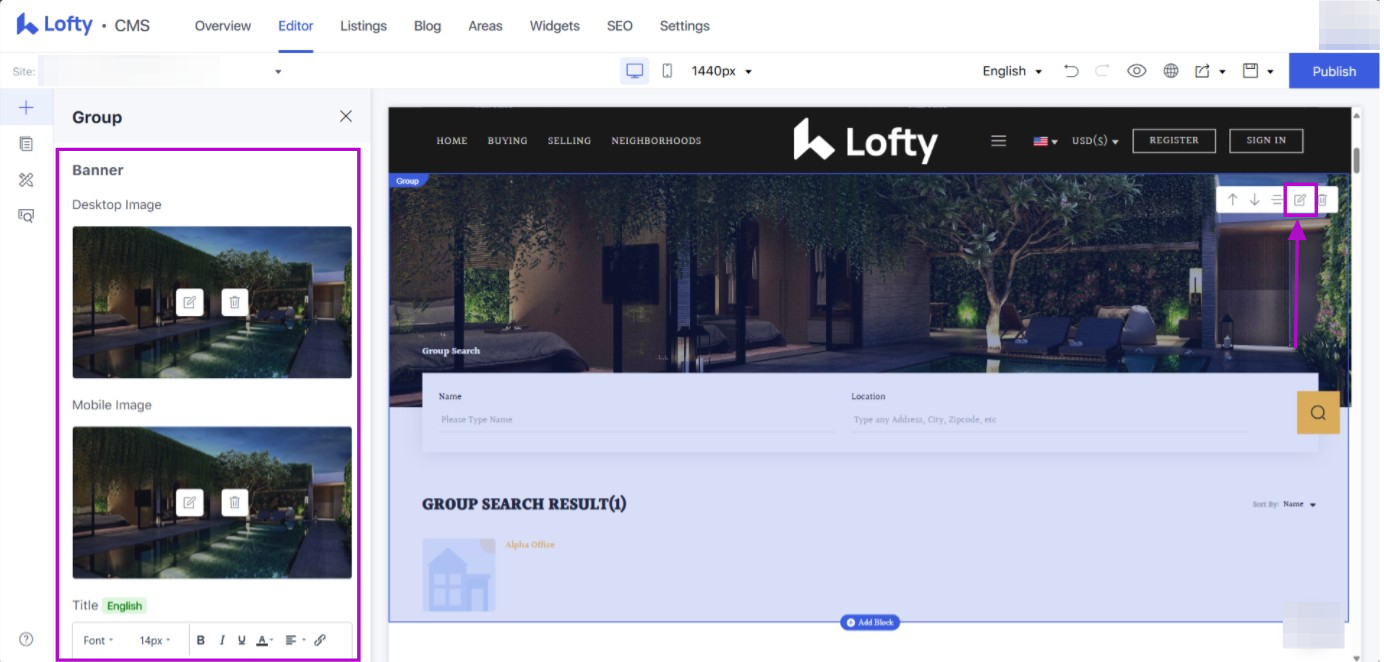Open the text color picker in the Title editor
1384x662 pixels.
tap(264, 640)
